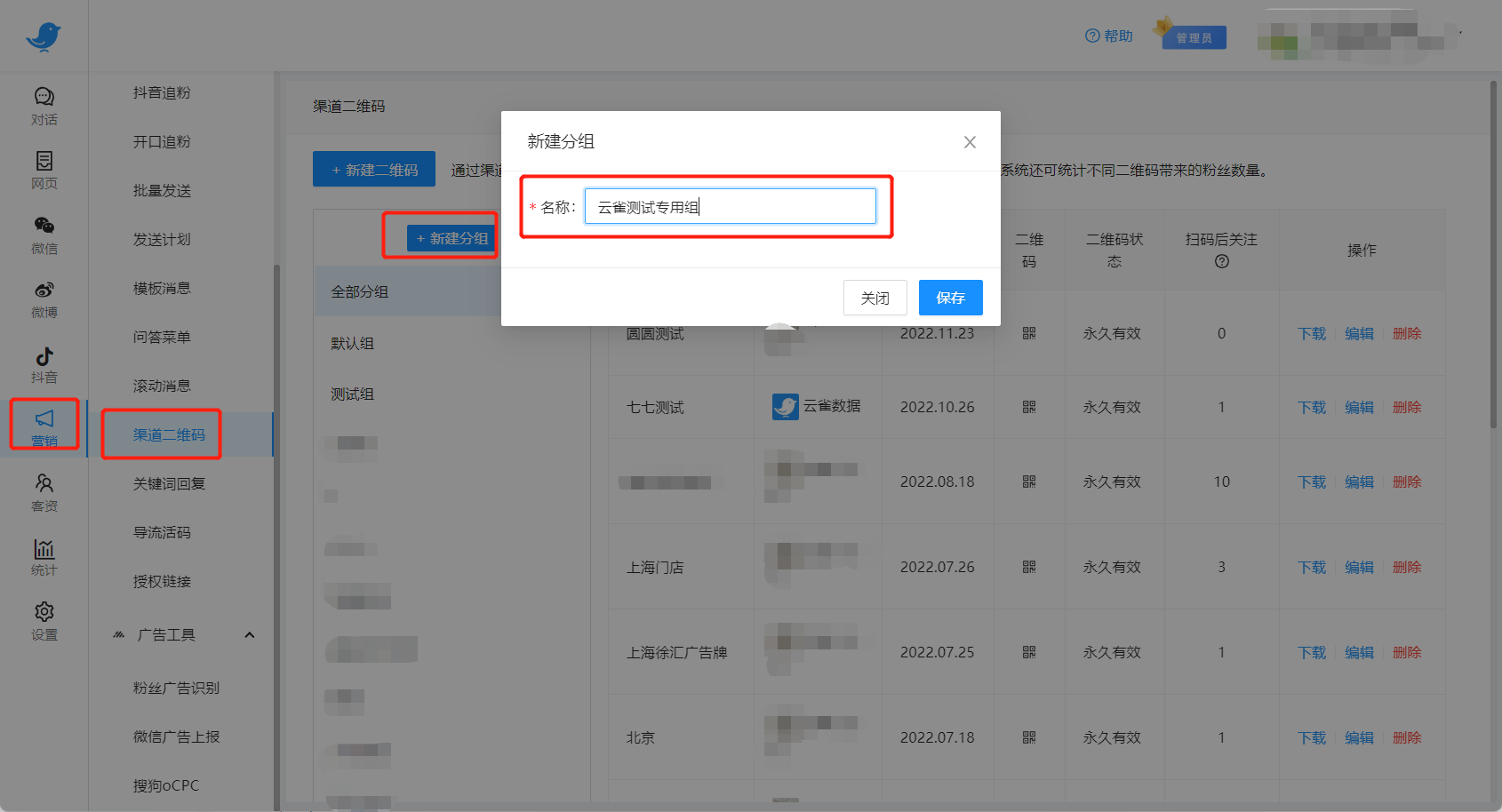Edit the 北京 channel entry

(1359, 737)
